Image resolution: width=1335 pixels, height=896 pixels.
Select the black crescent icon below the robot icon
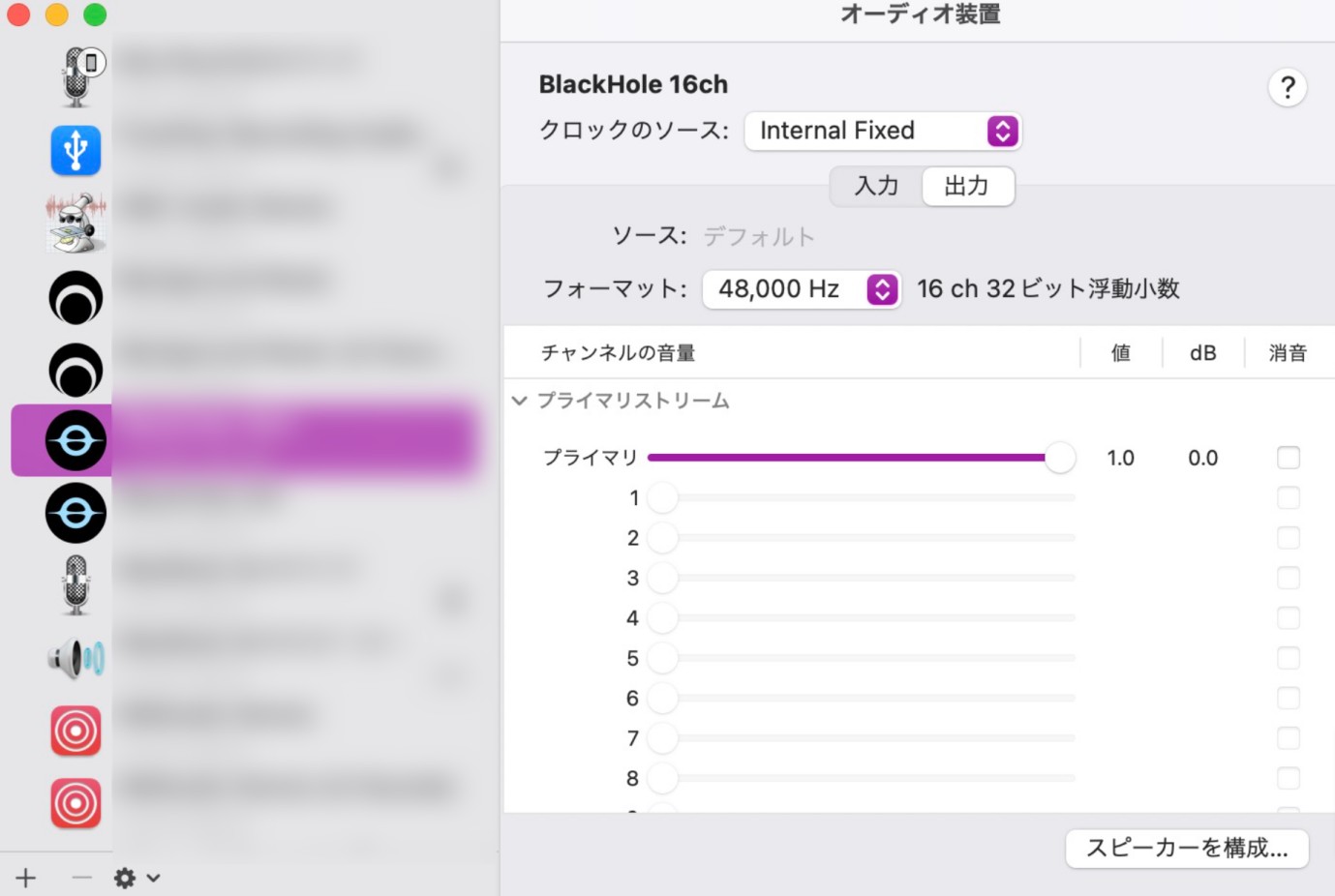pos(76,297)
